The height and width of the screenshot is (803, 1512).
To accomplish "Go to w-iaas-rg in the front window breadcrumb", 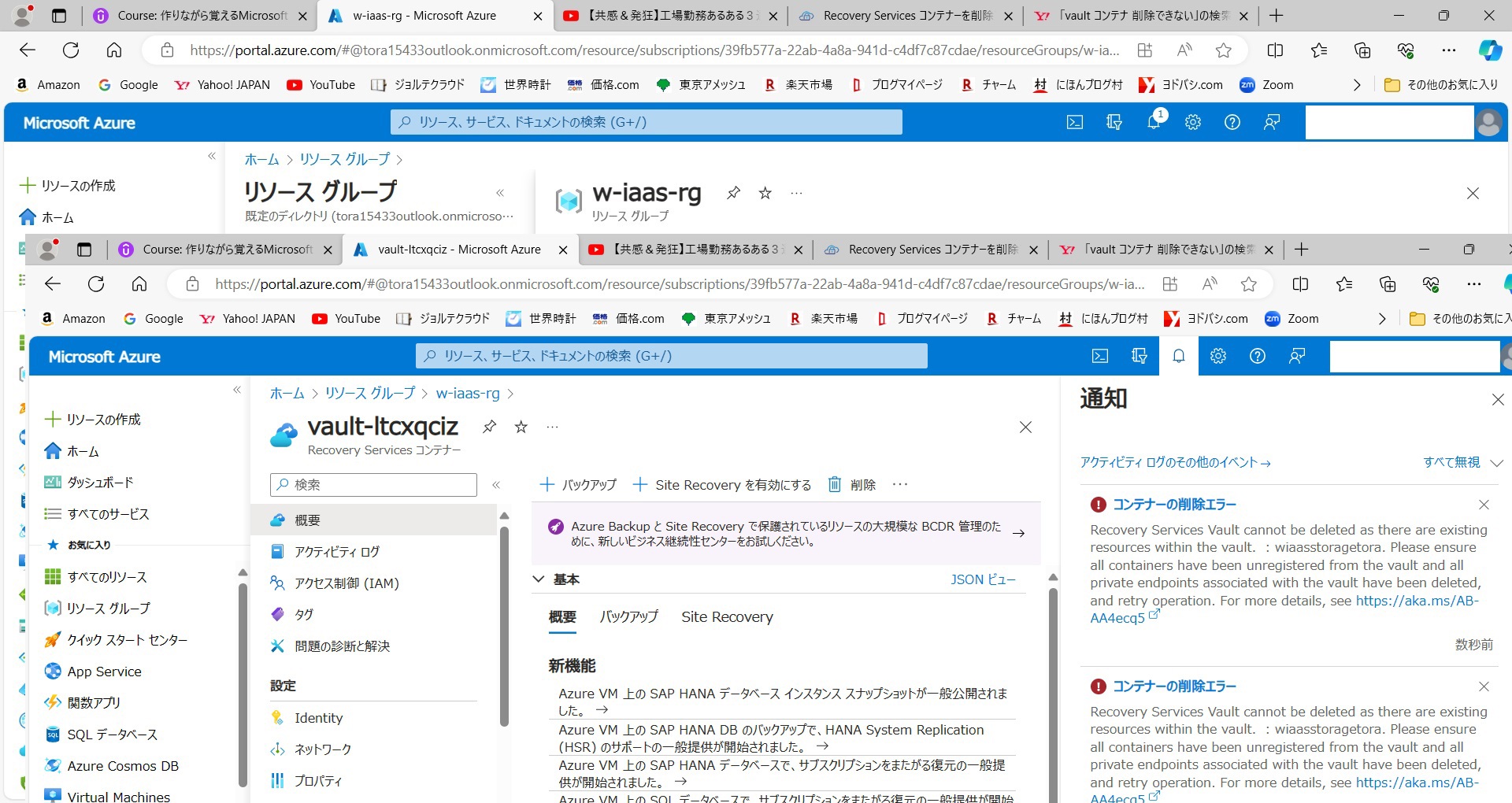I will pyautogui.click(x=468, y=393).
